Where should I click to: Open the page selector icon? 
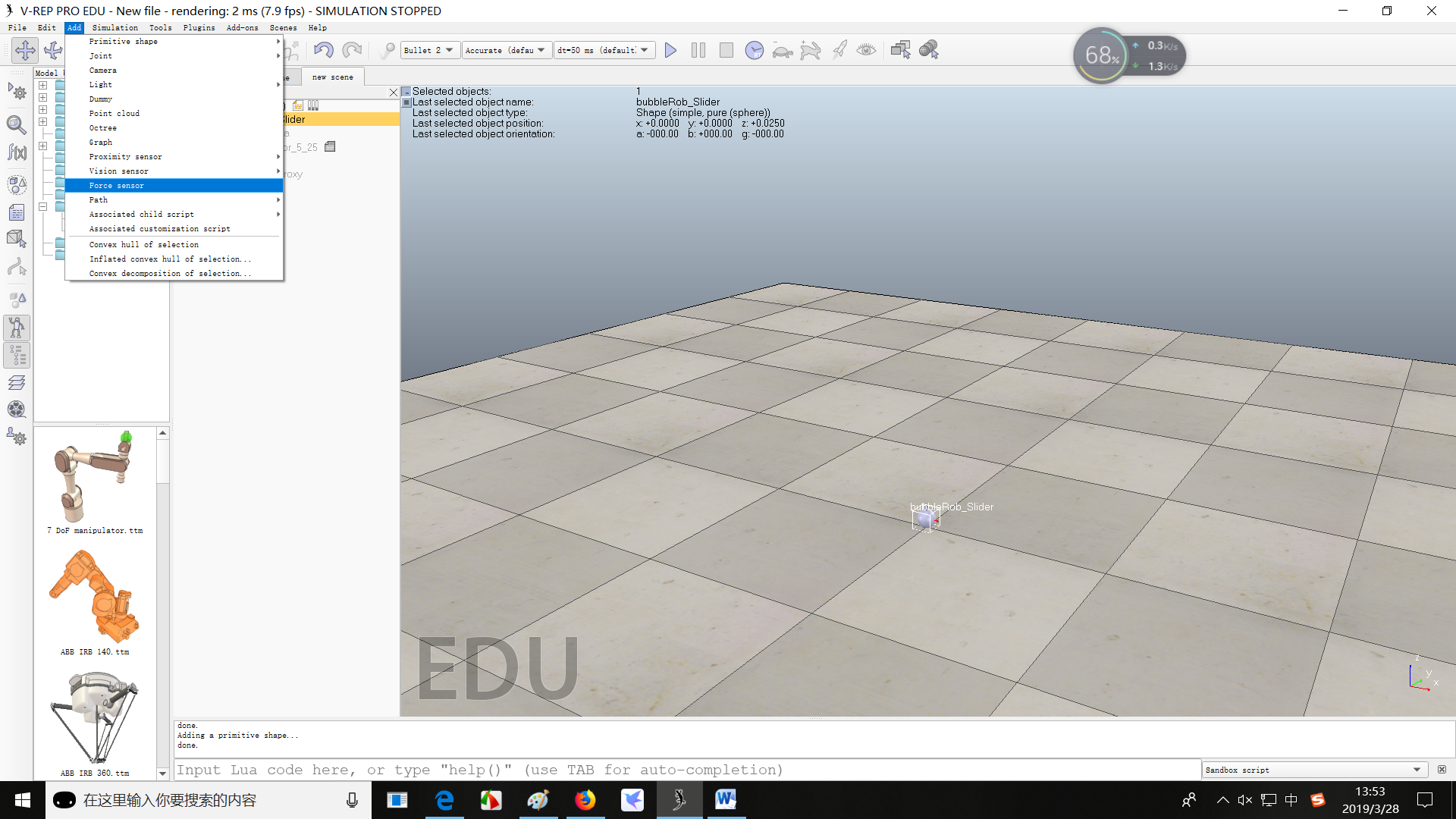pyautogui.click(x=900, y=50)
